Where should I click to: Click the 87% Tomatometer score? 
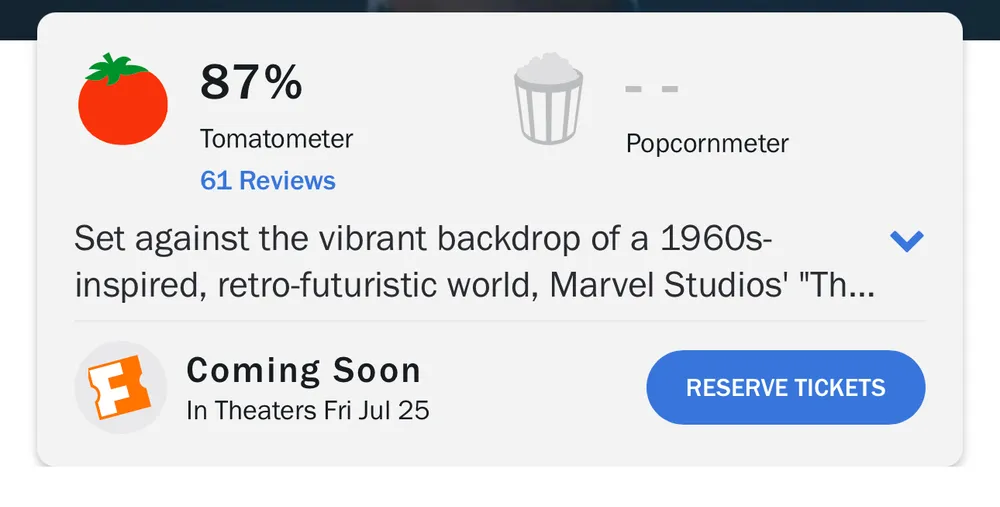pos(251,83)
